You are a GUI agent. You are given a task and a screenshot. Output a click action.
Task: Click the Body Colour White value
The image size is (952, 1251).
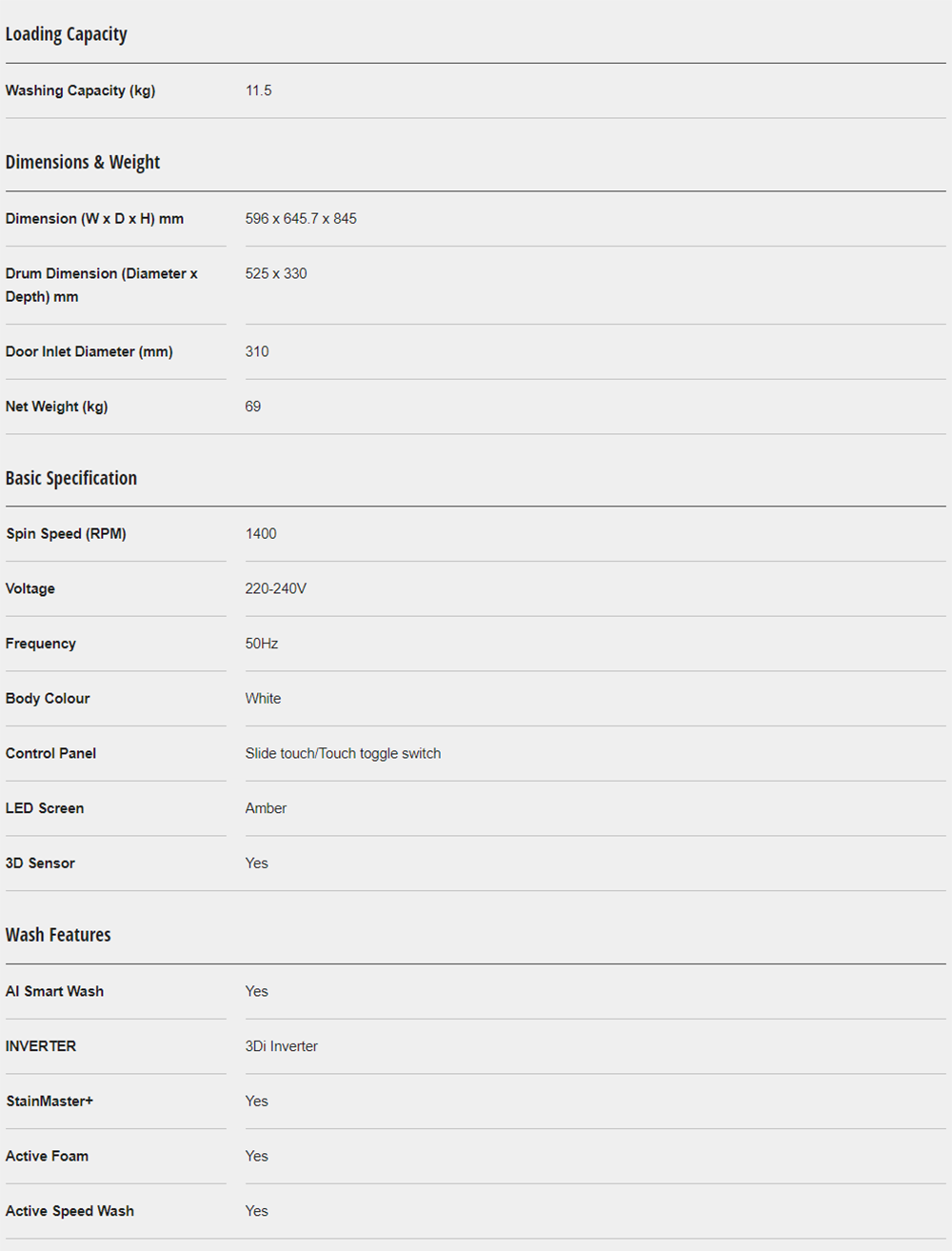tap(263, 698)
